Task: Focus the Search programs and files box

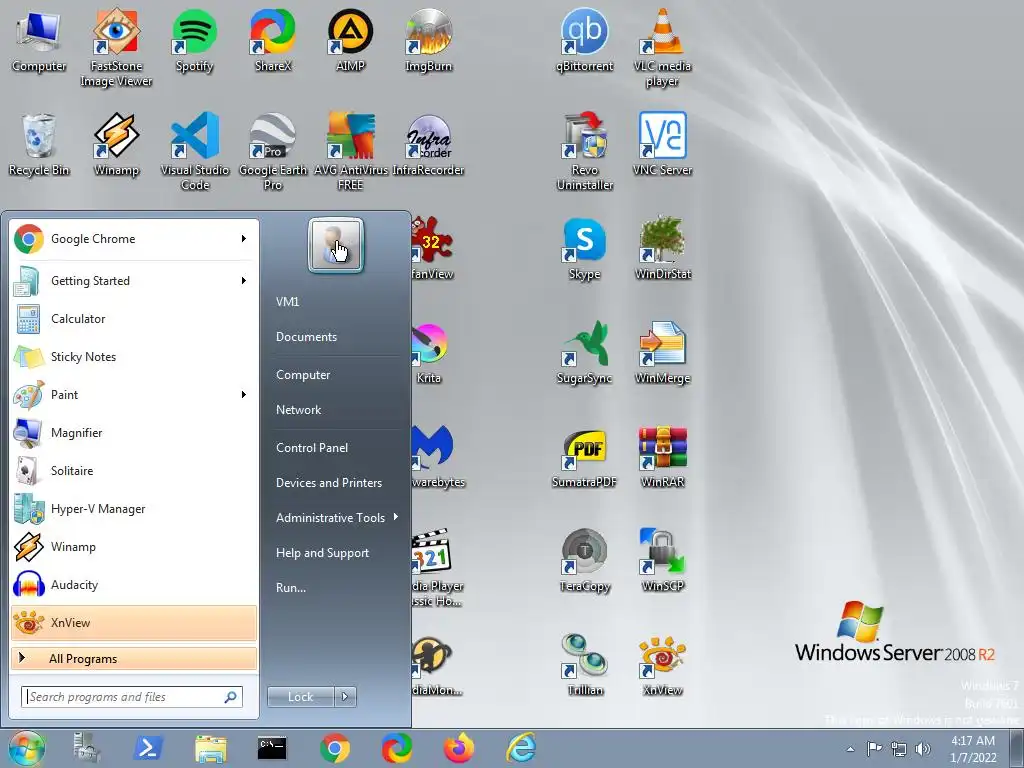Action: [x=132, y=697]
